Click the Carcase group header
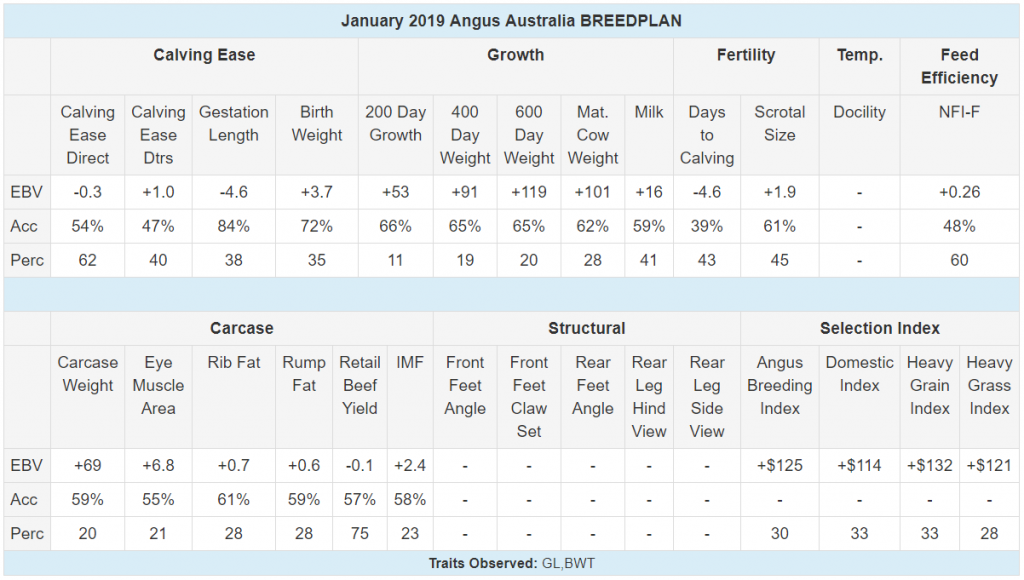1024x580 pixels. [x=241, y=328]
